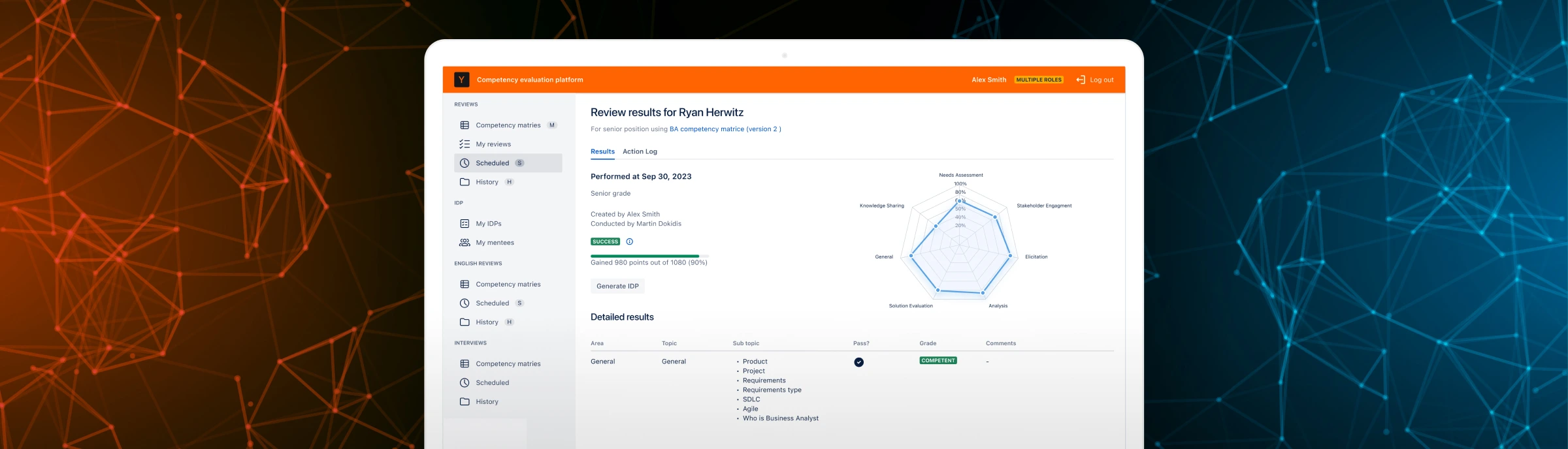Open Competency matrices under Reviews
Screen dimensions: 1568x449
pos(508,125)
